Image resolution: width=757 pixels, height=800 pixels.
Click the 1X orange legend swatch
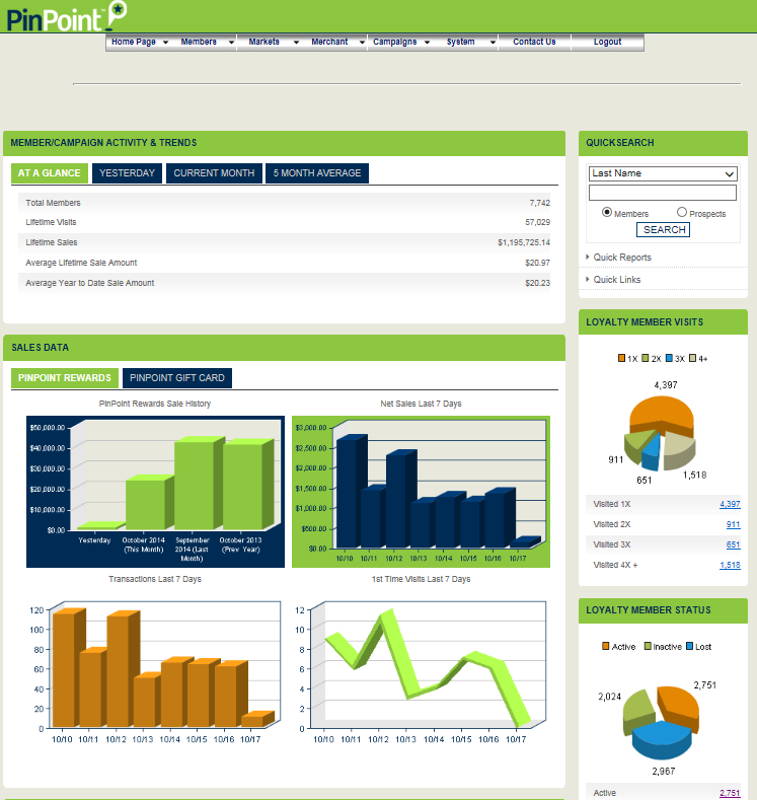coord(621,358)
